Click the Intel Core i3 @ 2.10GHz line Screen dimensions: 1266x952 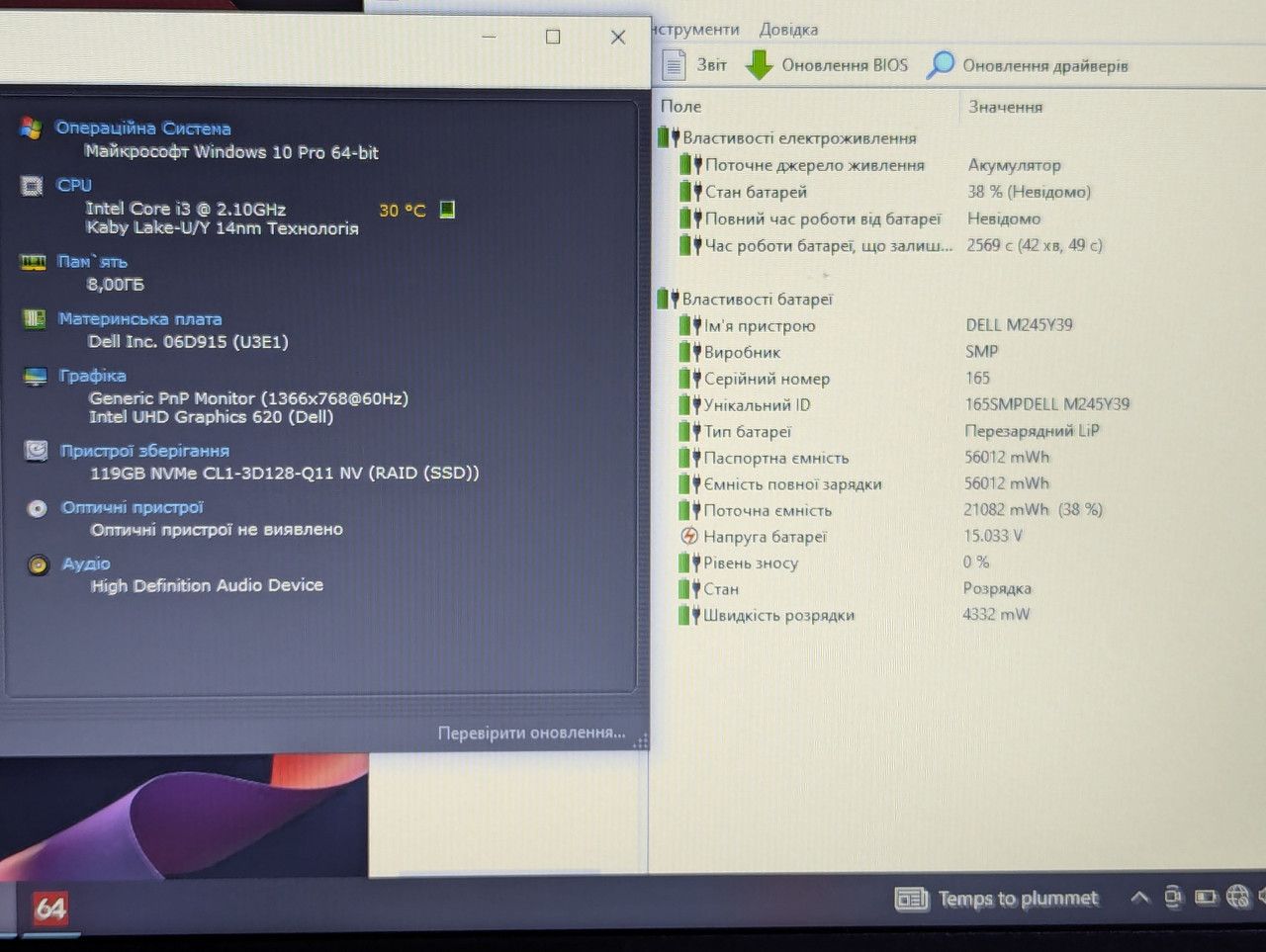pos(186,209)
